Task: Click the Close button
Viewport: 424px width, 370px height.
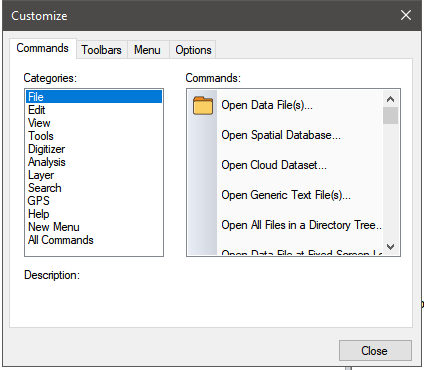Action: (375, 351)
